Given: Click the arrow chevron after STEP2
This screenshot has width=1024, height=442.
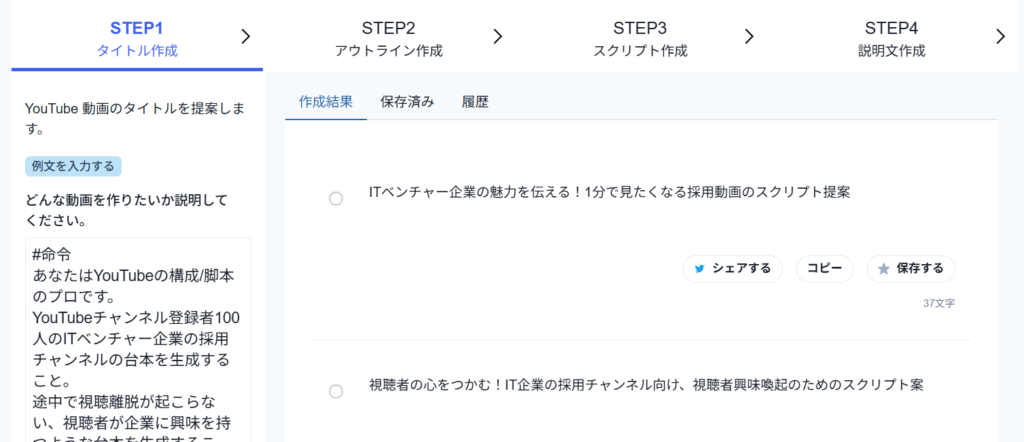Looking at the screenshot, I should [x=498, y=37].
